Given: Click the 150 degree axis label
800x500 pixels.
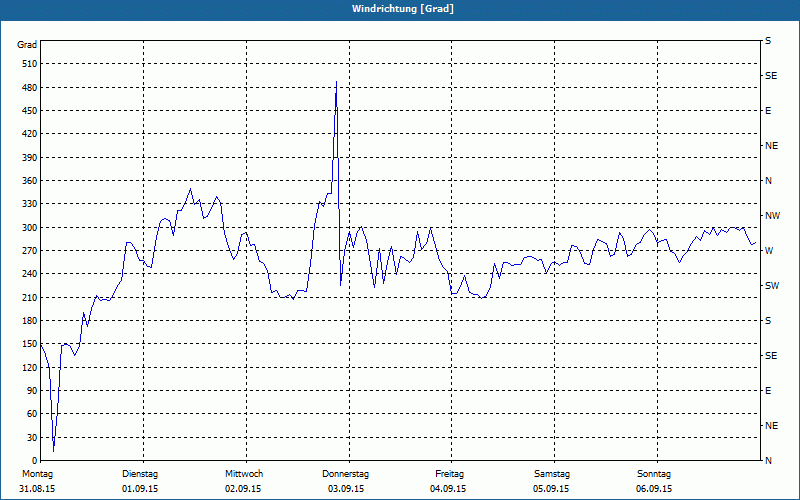Looking at the screenshot, I should [30, 344].
